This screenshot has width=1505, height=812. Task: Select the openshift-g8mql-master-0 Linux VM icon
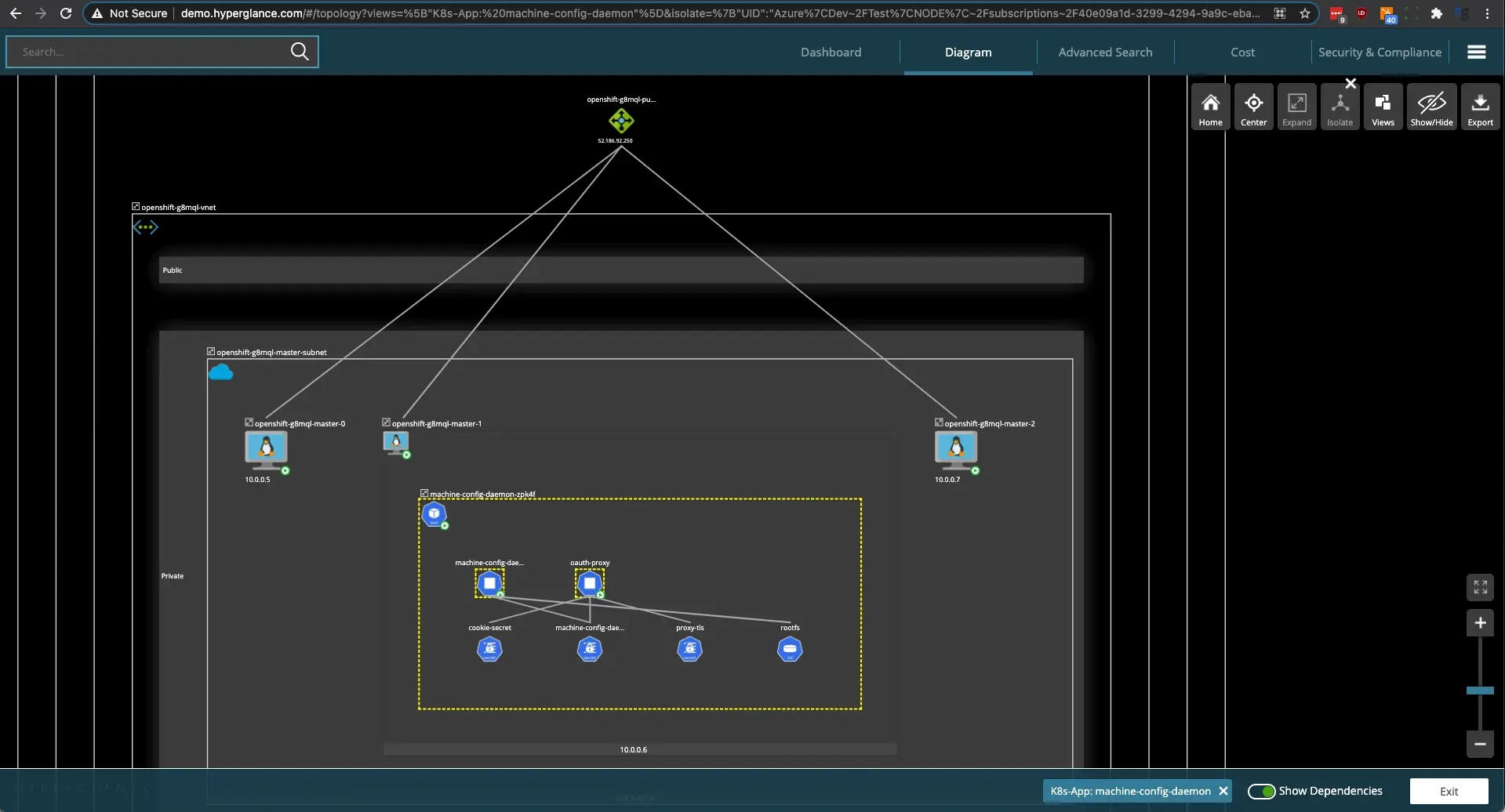coord(266,451)
